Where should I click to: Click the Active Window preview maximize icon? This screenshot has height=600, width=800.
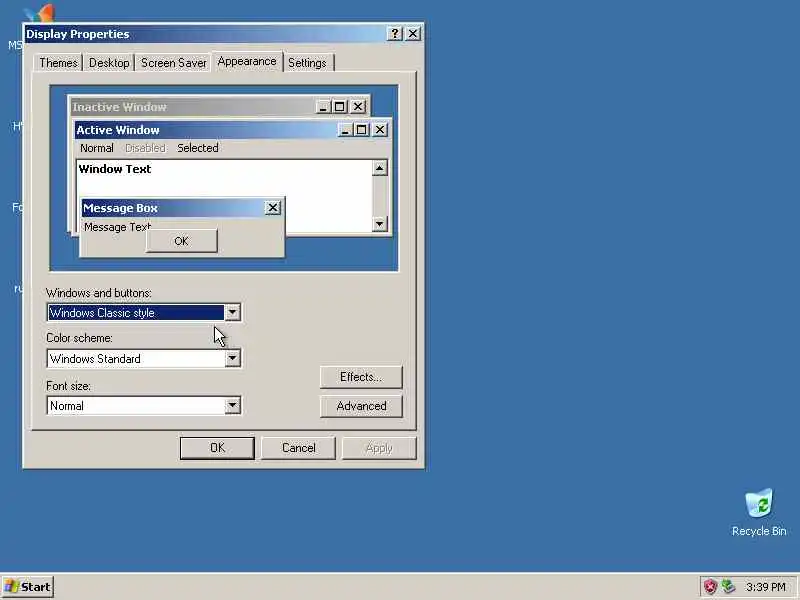pyautogui.click(x=361, y=130)
